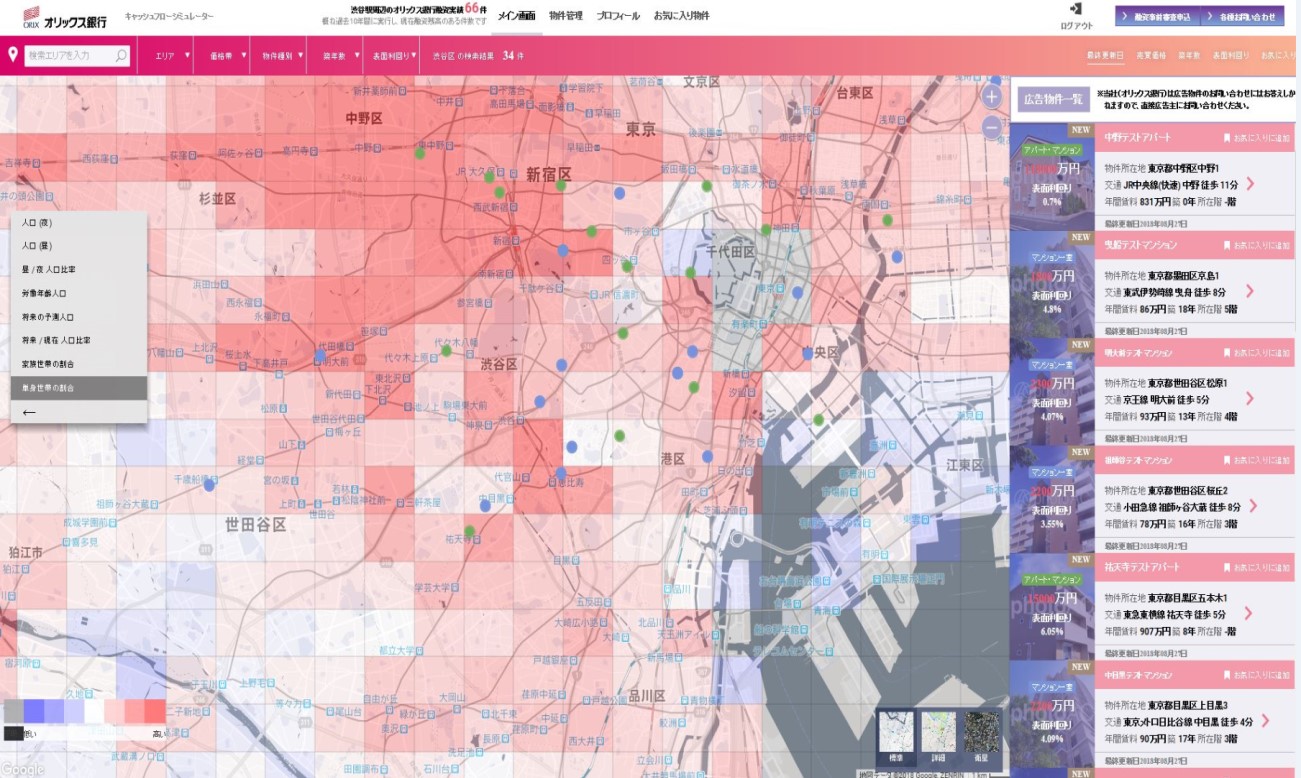Click 広告物件一覧 button

pyautogui.click(x=1051, y=99)
